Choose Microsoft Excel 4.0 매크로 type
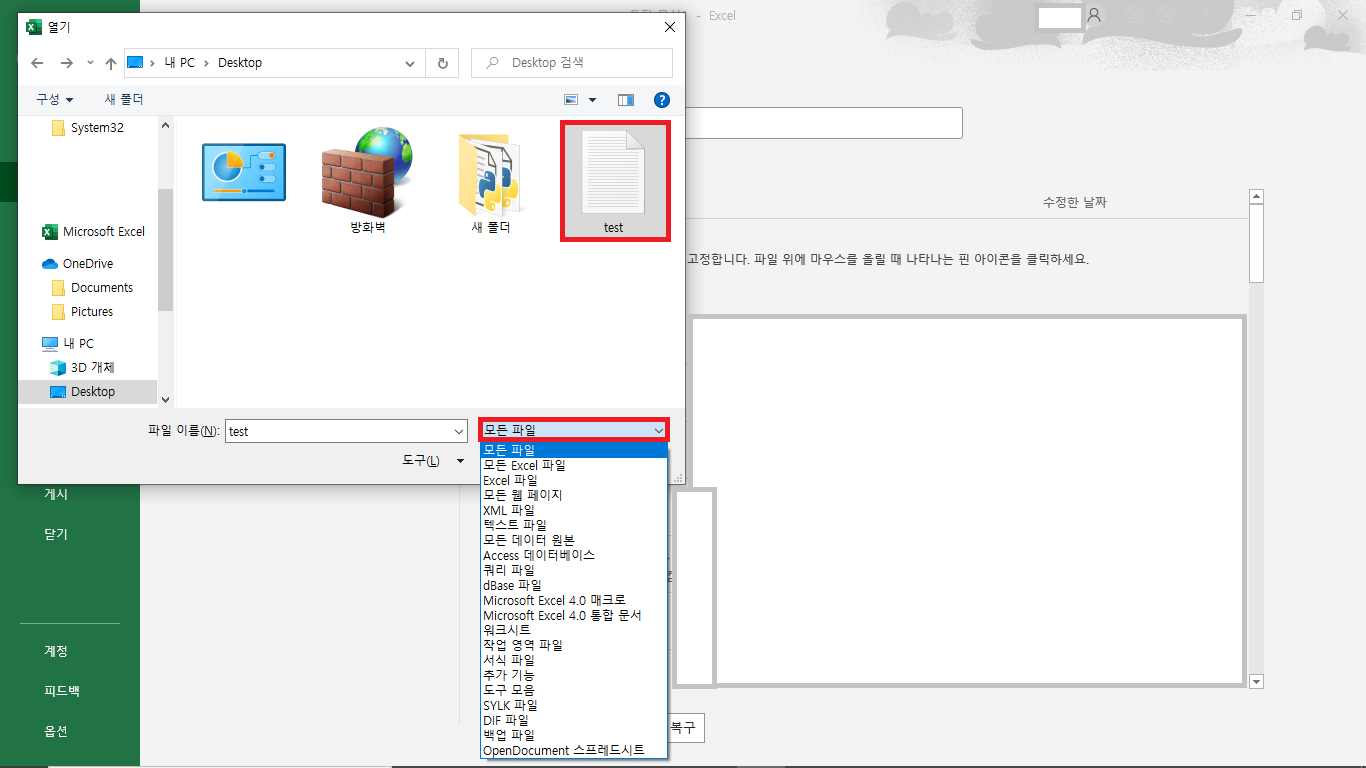This screenshot has height=768, width=1366. (573, 600)
